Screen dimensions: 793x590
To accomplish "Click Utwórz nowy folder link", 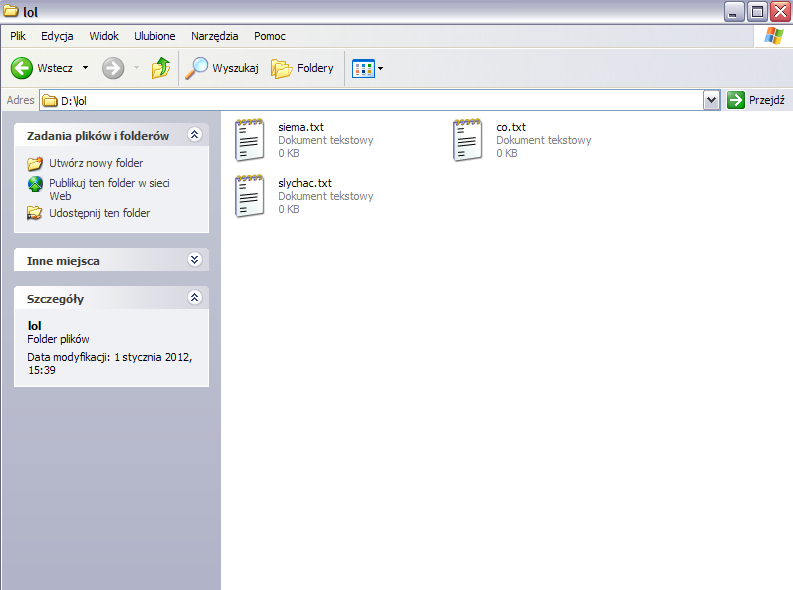I will pos(95,163).
